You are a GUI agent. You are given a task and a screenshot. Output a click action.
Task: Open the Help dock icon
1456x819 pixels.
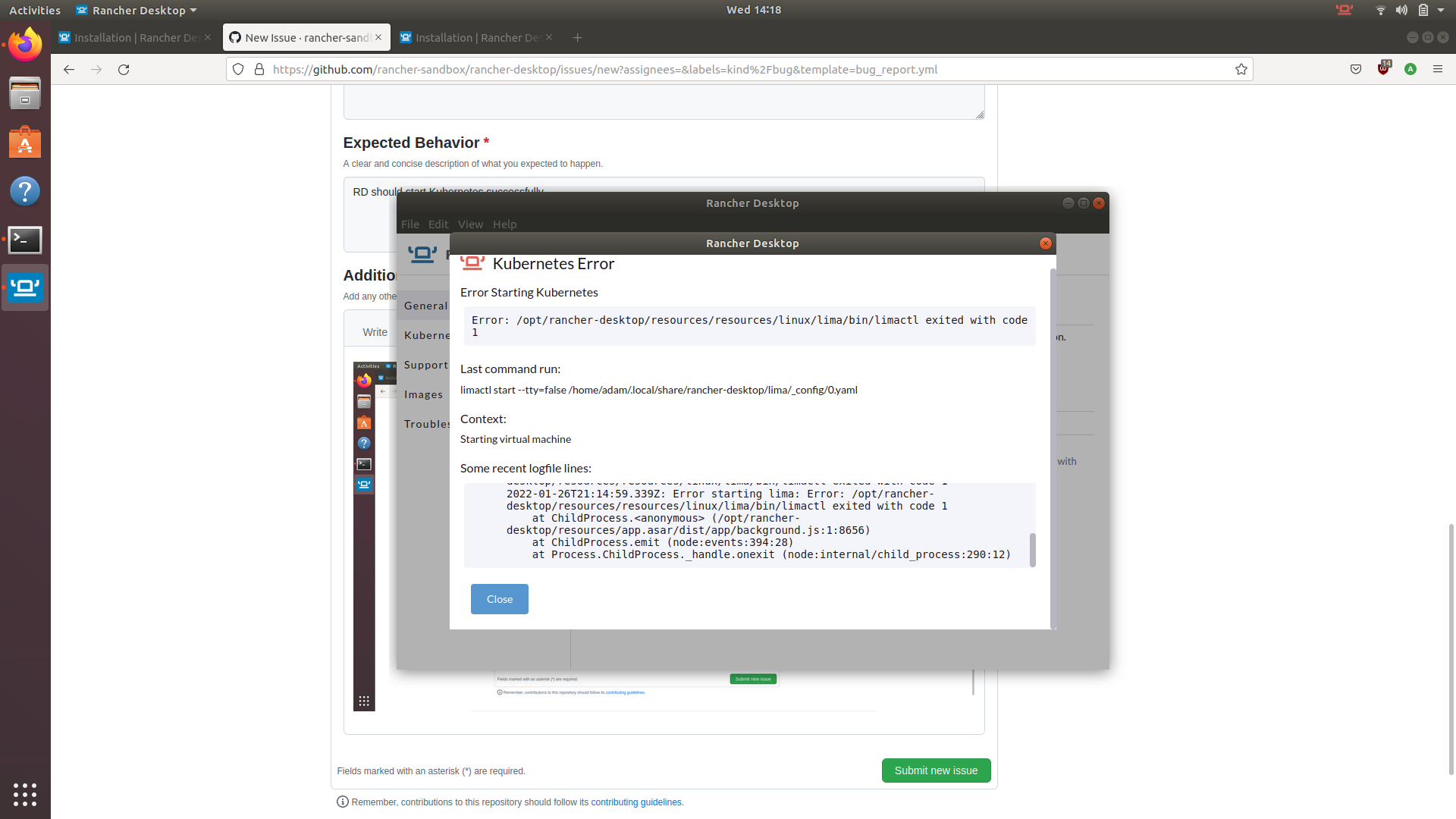25,191
